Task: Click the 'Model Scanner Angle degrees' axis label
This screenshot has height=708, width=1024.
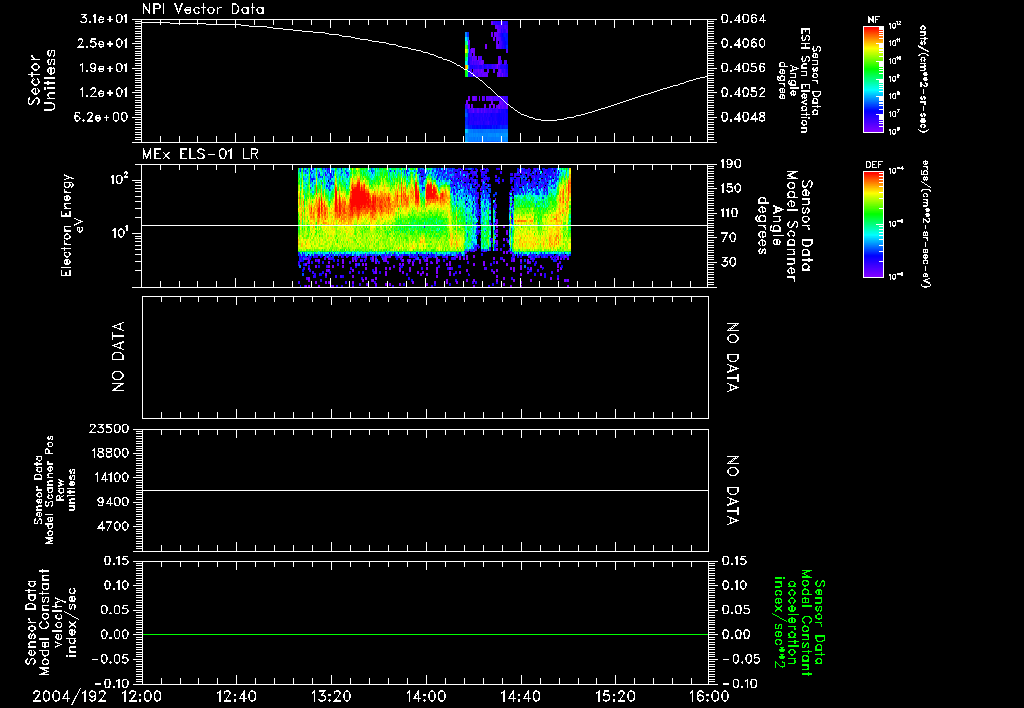Action: tap(784, 226)
